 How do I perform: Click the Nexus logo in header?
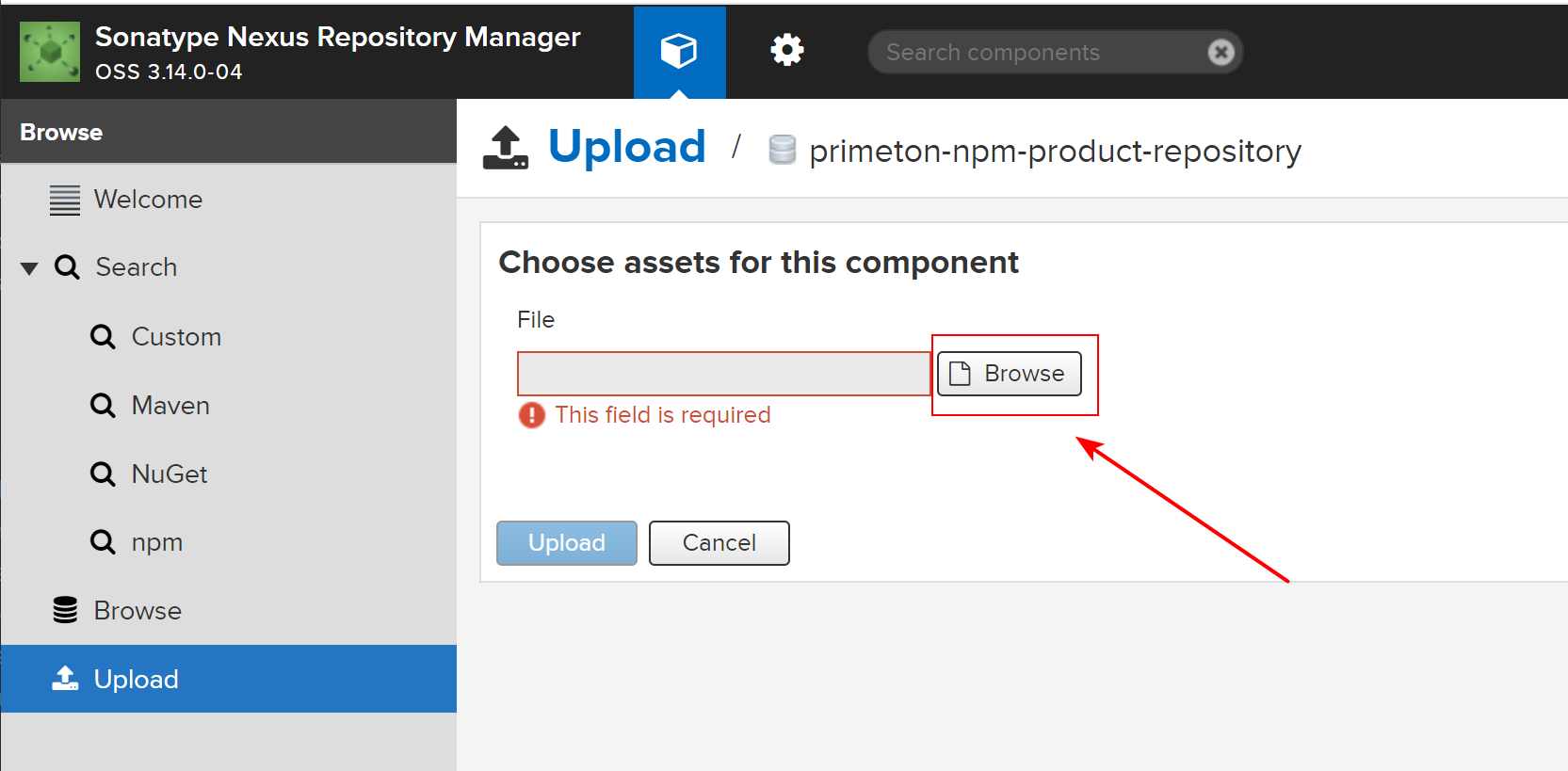coord(50,52)
